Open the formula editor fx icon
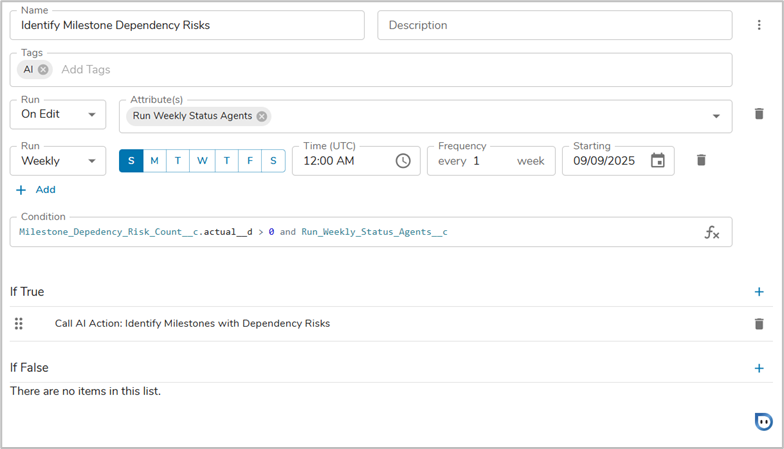 (712, 232)
